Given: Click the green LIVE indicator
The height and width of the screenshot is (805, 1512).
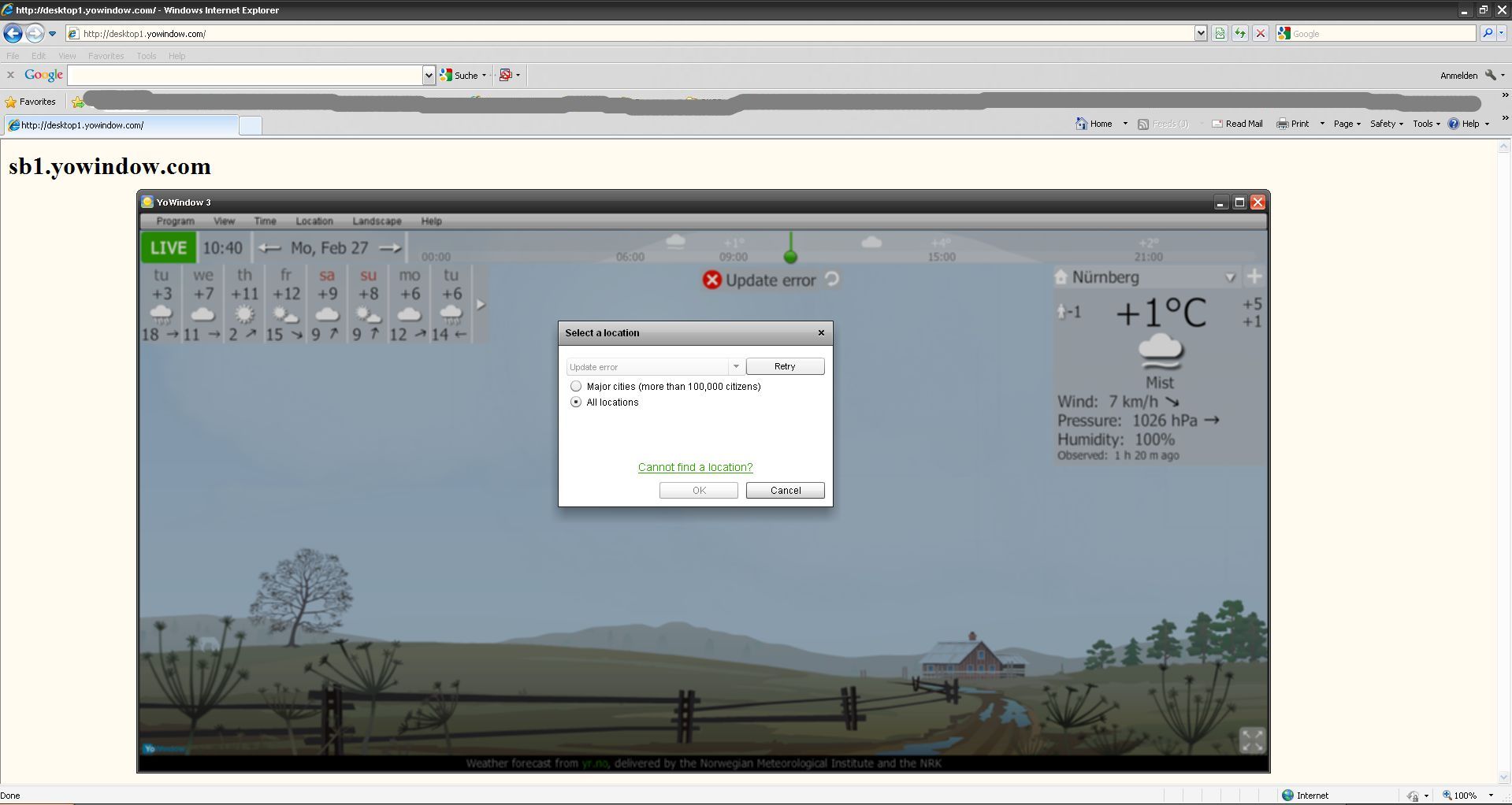Looking at the screenshot, I should pyautogui.click(x=168, y=248).
